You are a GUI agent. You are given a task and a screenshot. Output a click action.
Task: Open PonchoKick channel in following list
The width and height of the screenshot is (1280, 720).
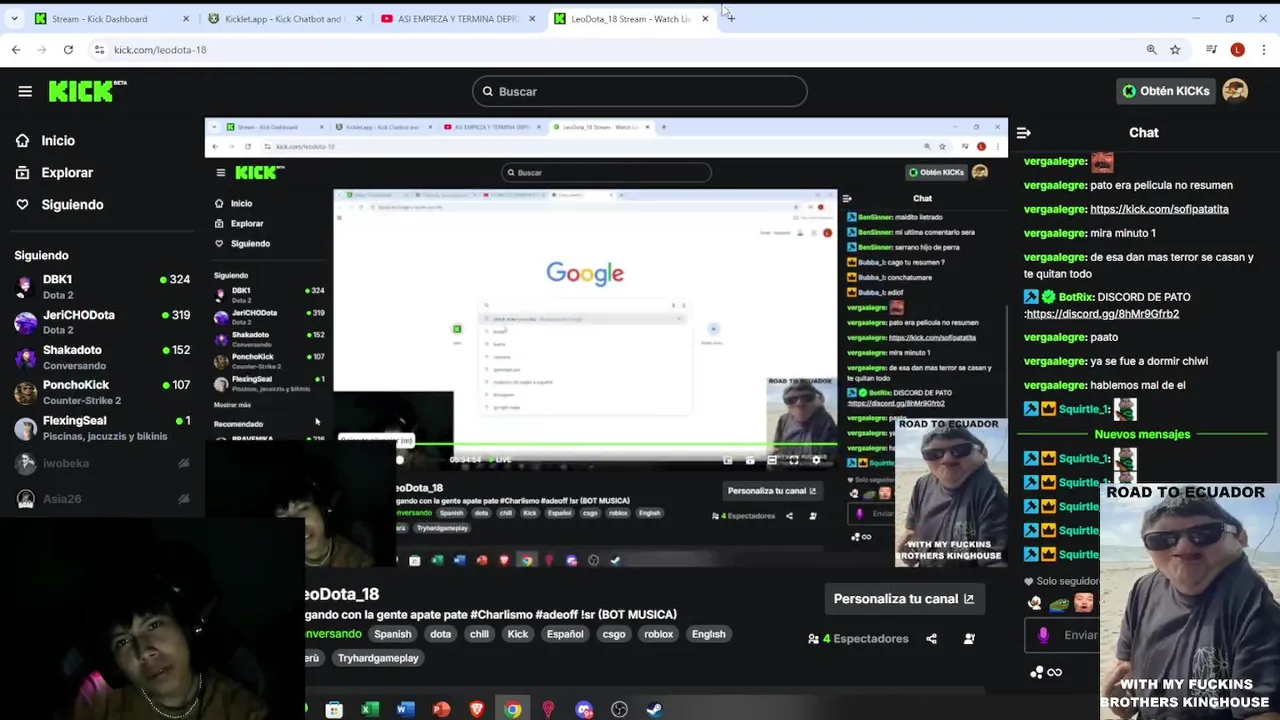click(101, 392)
